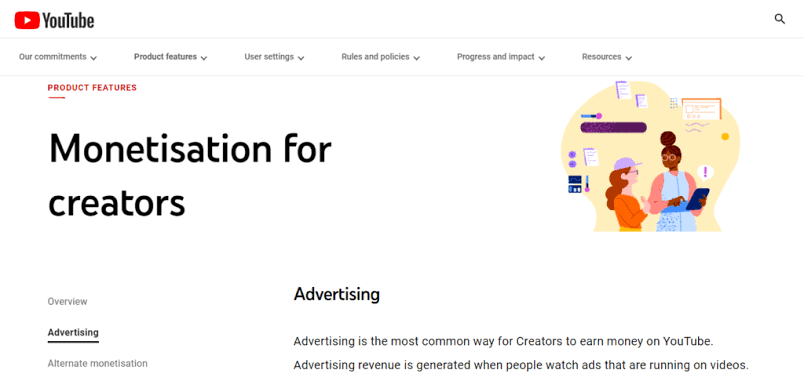Open the search magnifier icon

pyautogui.click(x=779, y=19)
